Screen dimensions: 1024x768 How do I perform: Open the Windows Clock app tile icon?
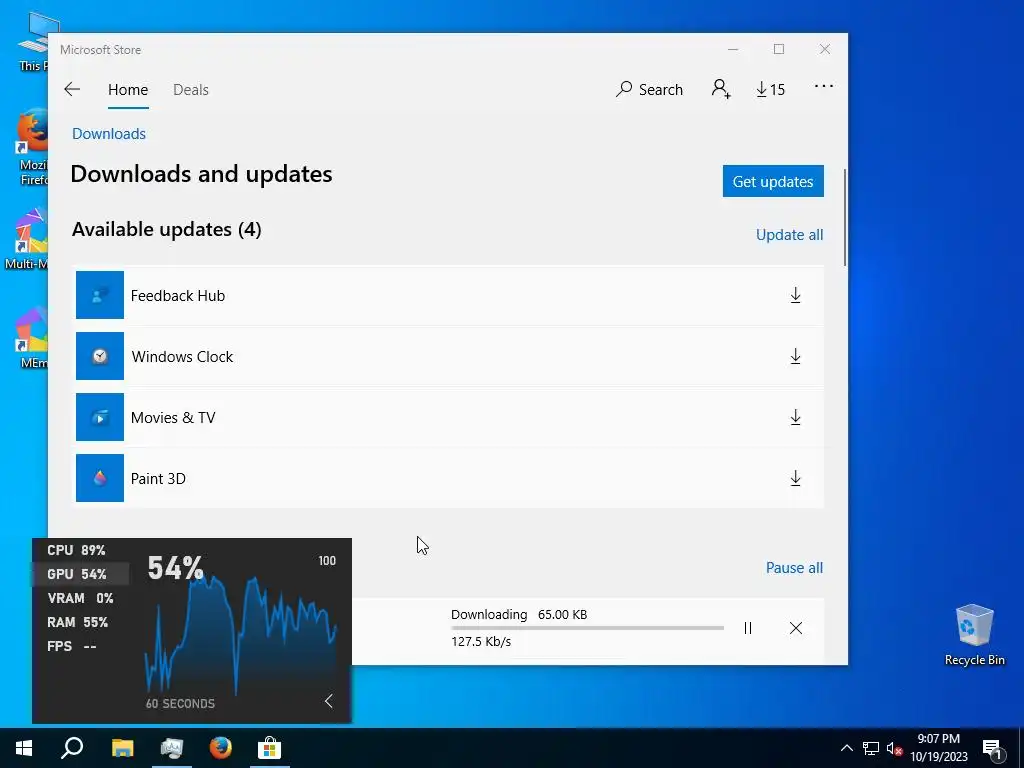tap(100, 356)
